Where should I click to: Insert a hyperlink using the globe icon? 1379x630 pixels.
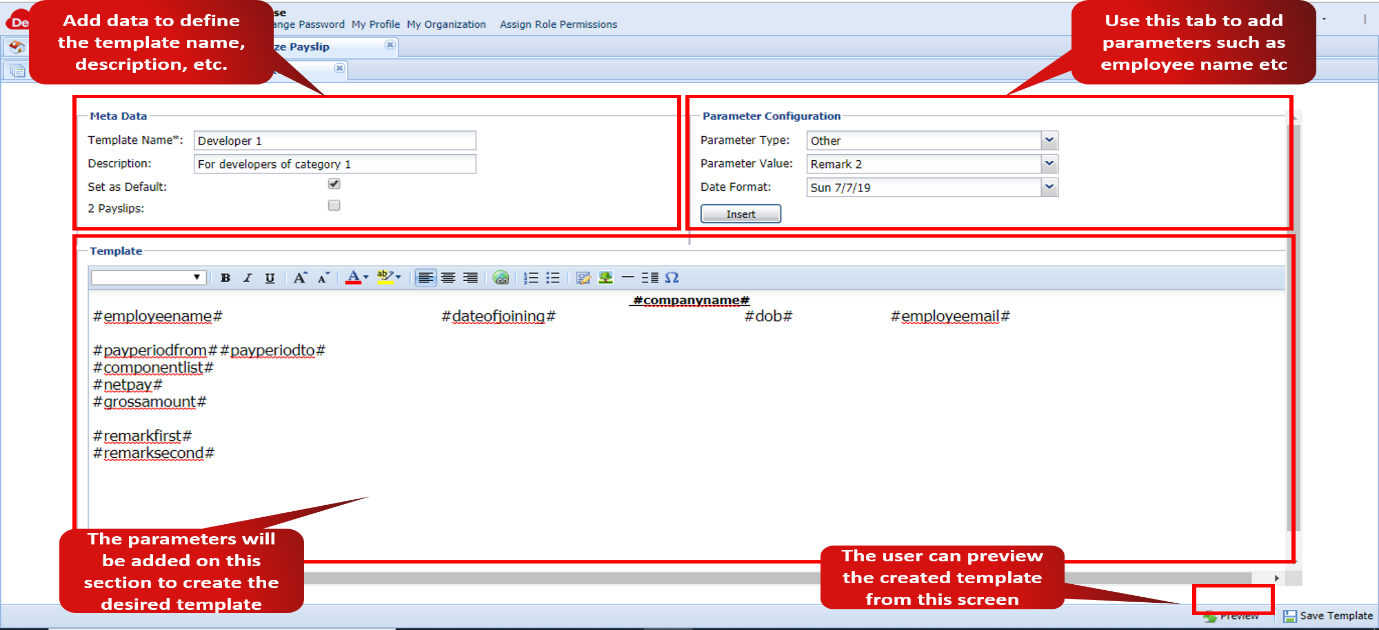tap(503, 277)
